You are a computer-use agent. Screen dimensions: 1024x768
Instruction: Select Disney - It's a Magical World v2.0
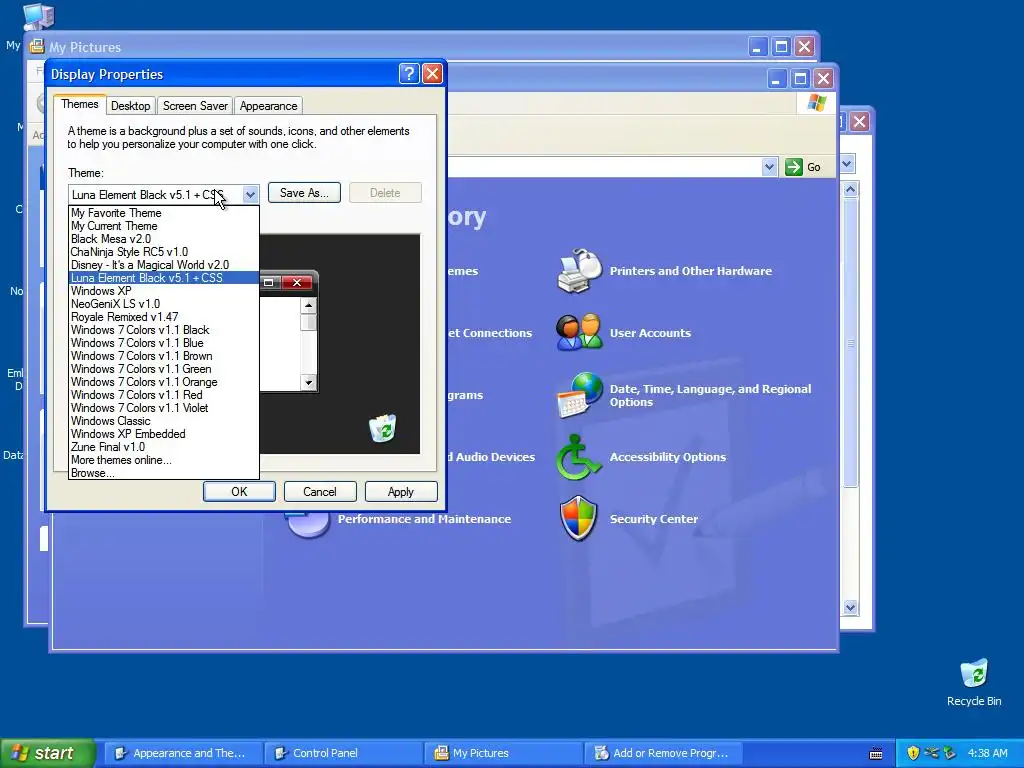pyautogui.click(x=164, y=265)
